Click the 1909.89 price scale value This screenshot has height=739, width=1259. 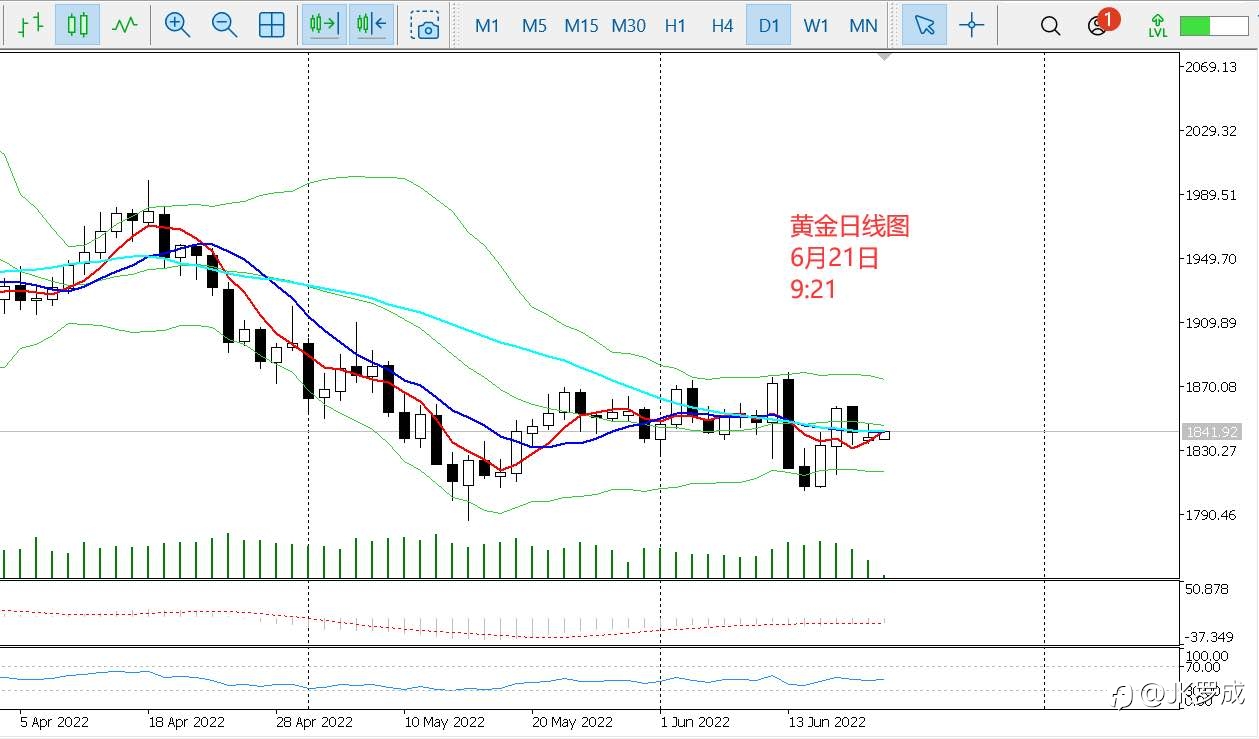[x=1210, y=323]
